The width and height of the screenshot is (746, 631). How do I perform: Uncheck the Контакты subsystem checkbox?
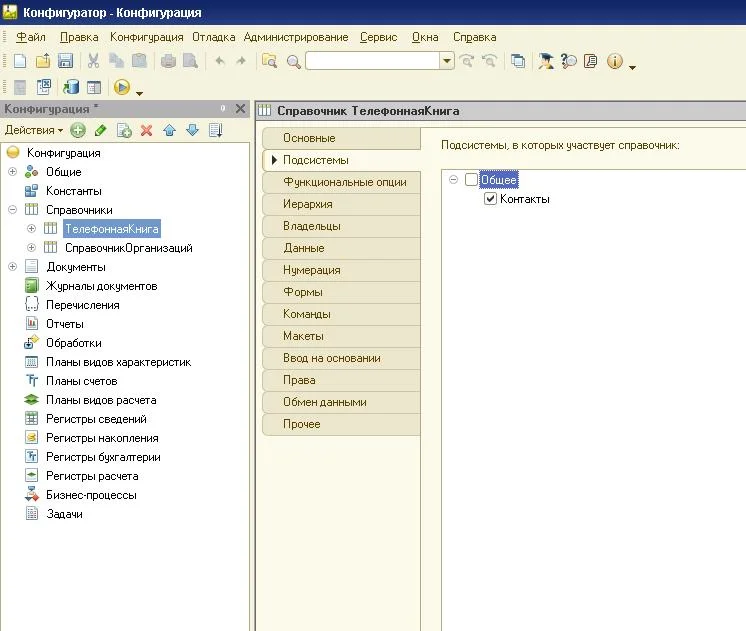click(490, 199)
